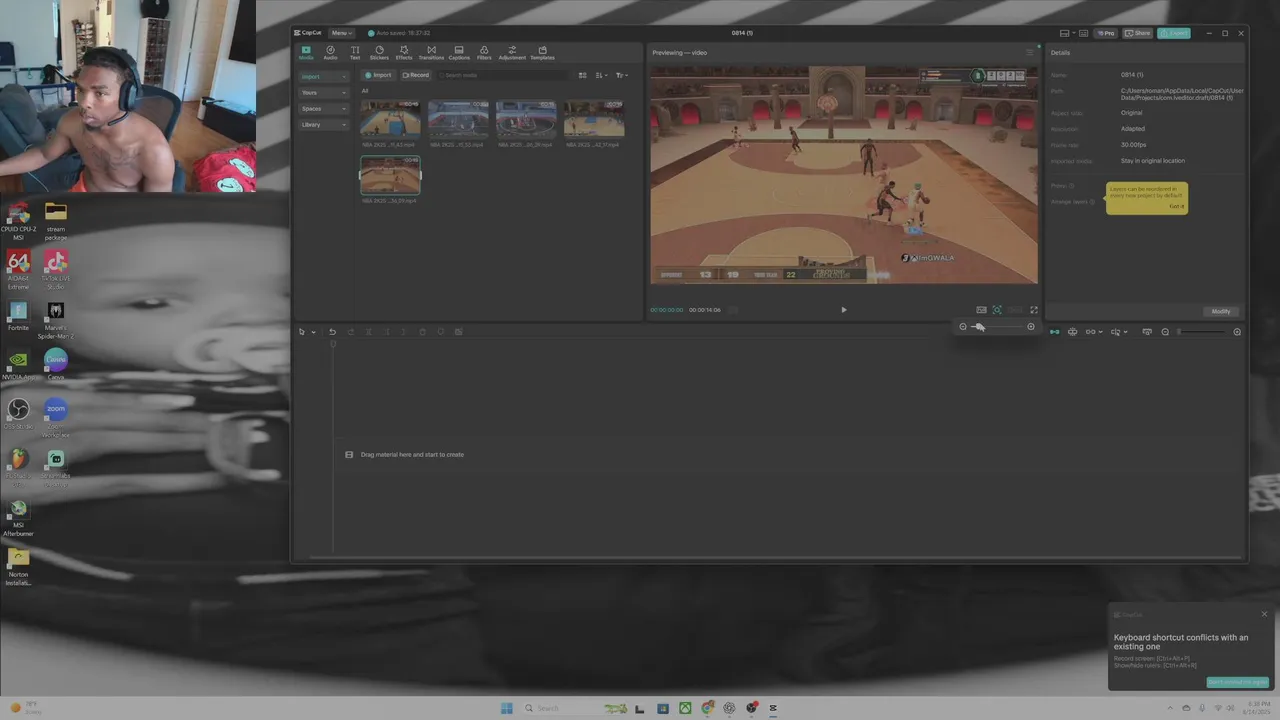Toggle main track magnet
This screenshot has width=1280, height=720.
tap(1054, 332)
